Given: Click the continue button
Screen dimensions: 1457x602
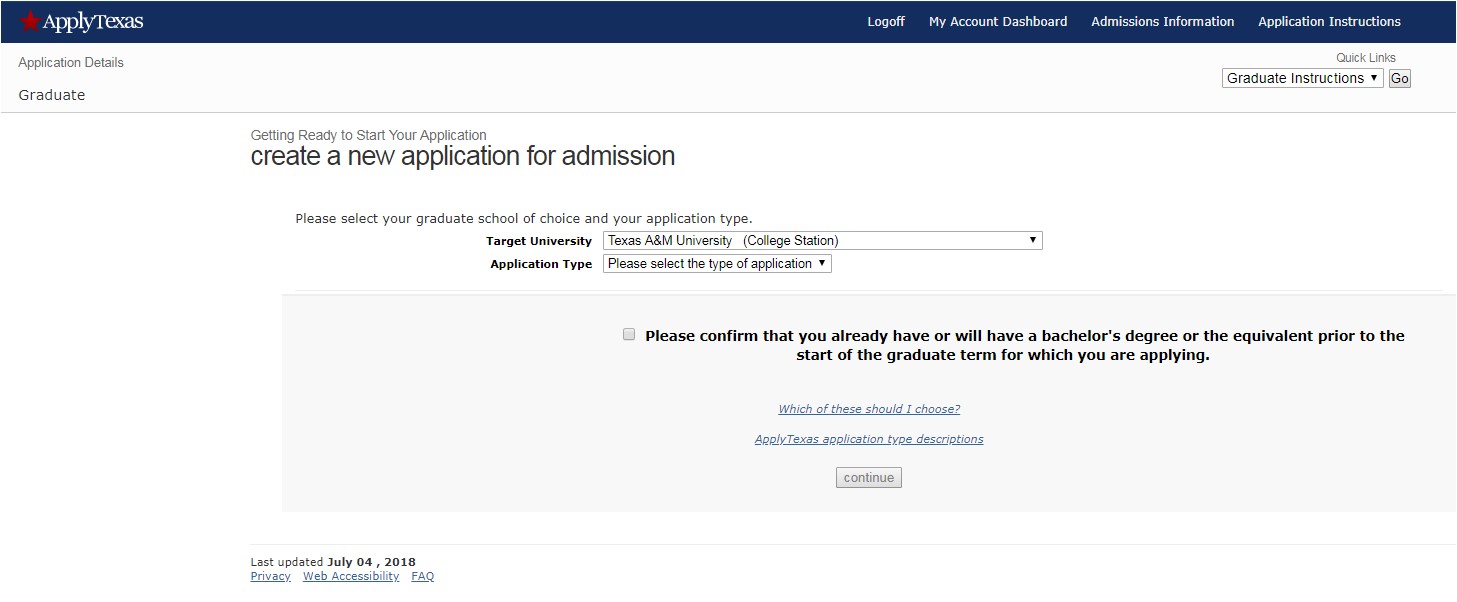Looking at the screenshot, I should coord(867,477).
